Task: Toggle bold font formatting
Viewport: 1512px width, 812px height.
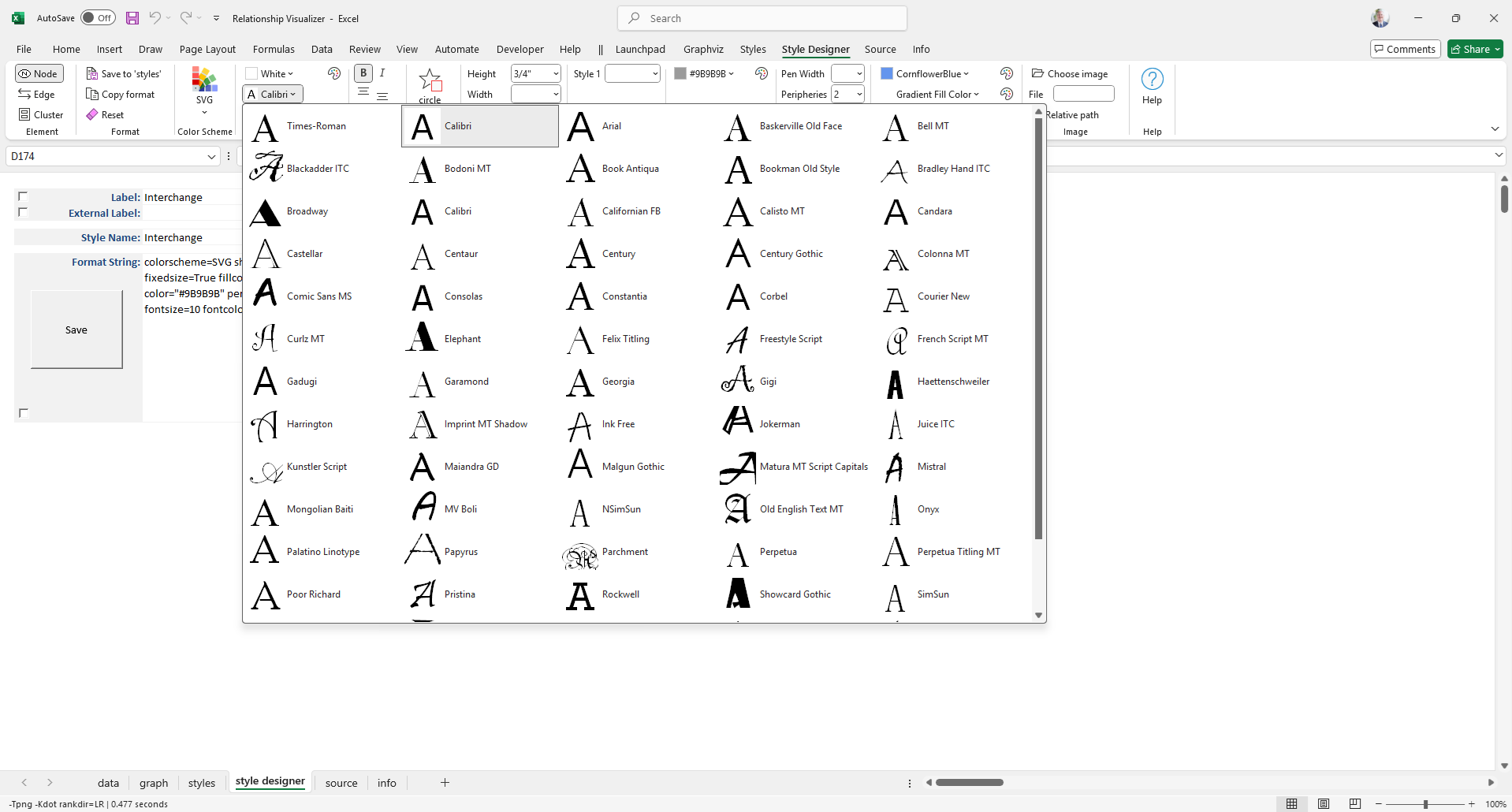Action: pyautogui.click(x=363, y=73)
